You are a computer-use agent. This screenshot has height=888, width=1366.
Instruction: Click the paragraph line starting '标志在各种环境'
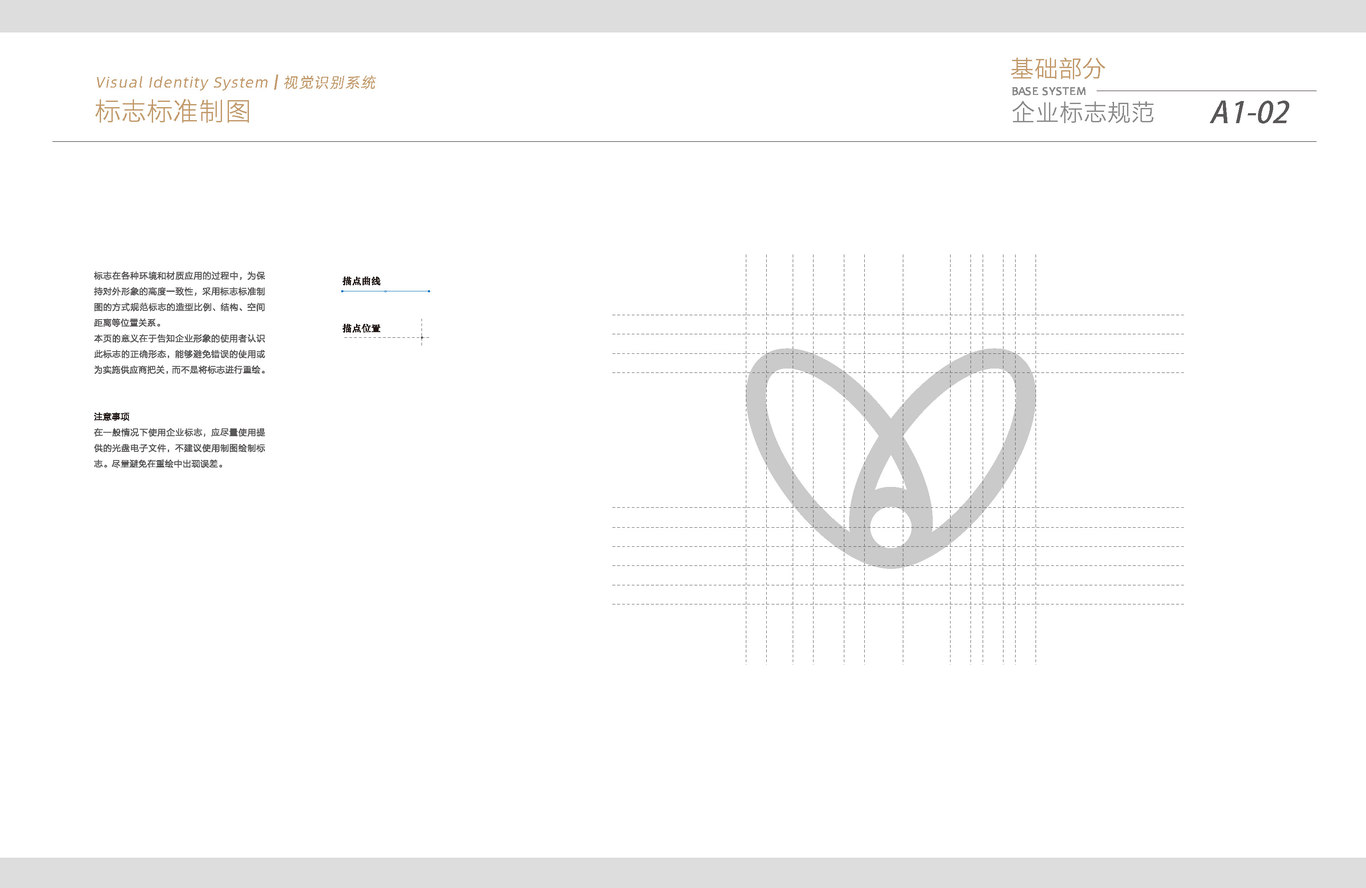(x=180, y=275)
